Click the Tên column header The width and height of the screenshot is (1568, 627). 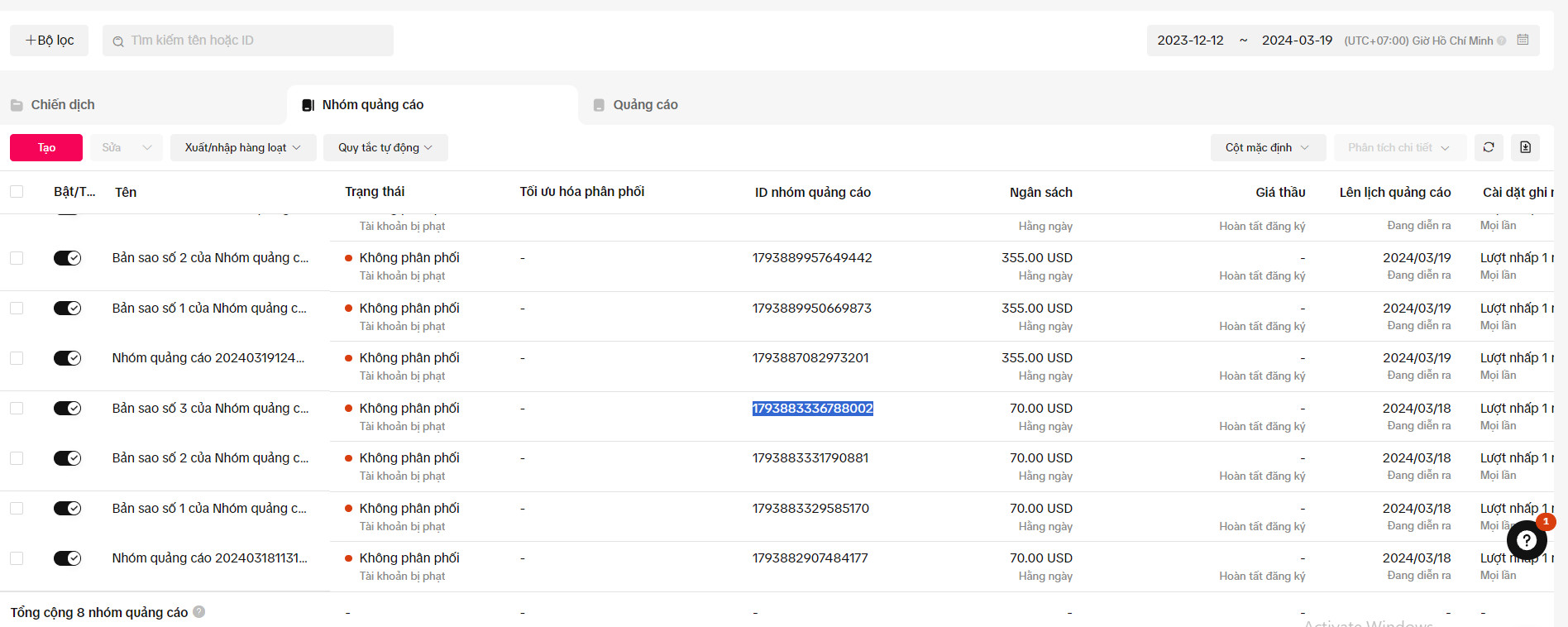click(126, 192)
